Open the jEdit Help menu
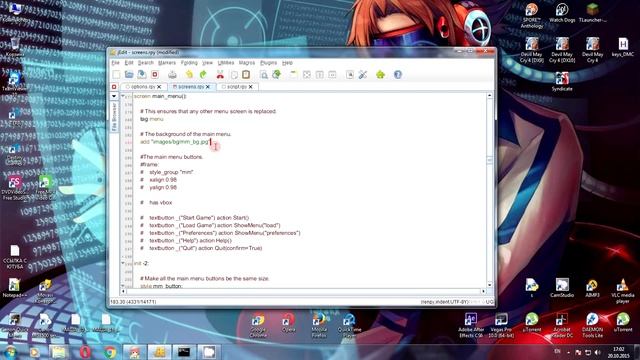Viewport: 640px width, 360px height. (287, 63)
